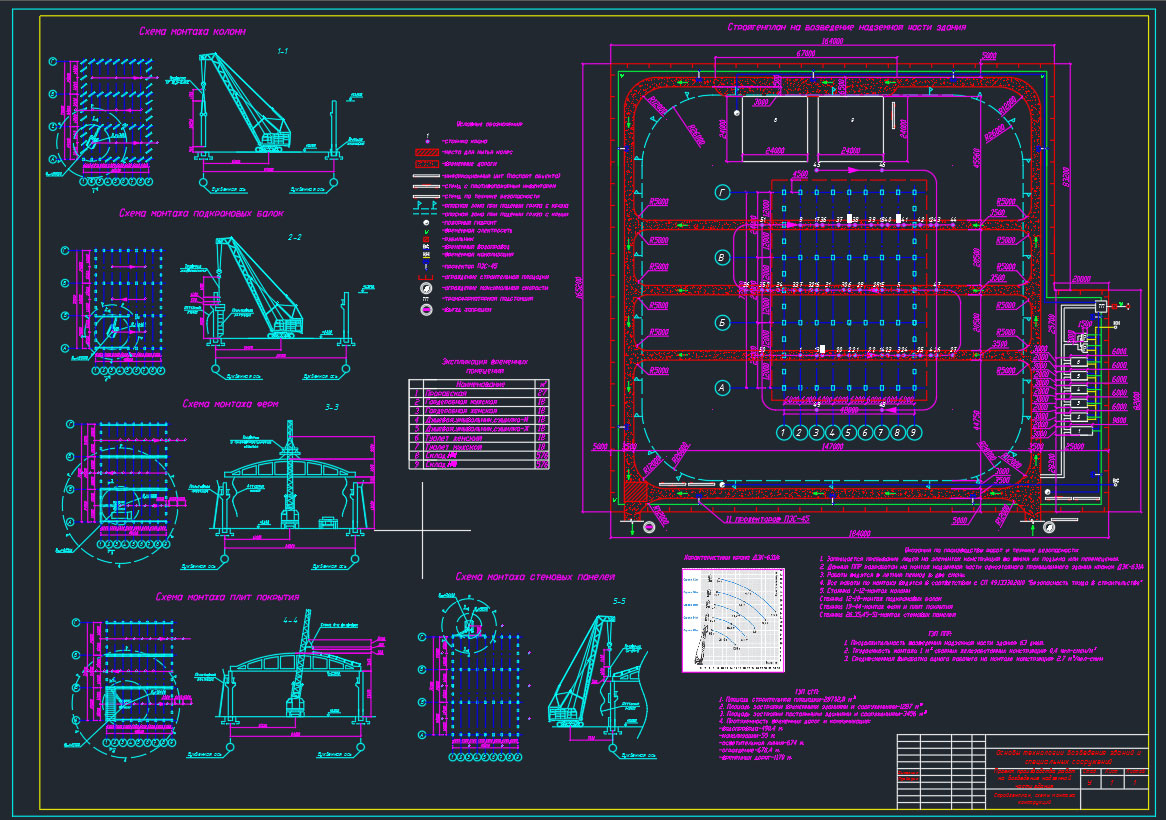Click the red temporary roads swatch in the legend
Image resolution: width=1166 pixels, height=820 pixels.
(426, 163)
